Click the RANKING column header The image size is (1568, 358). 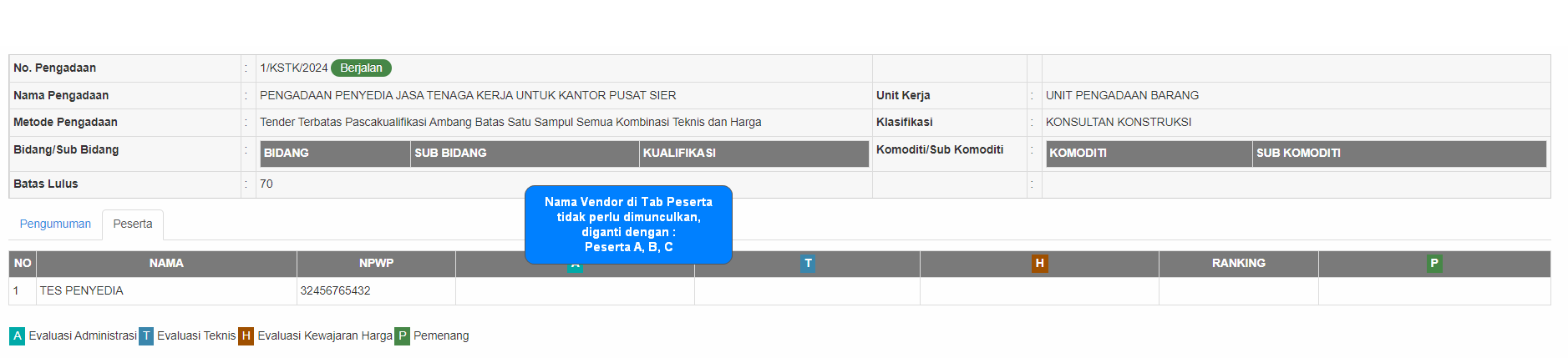click(1238, 264)
